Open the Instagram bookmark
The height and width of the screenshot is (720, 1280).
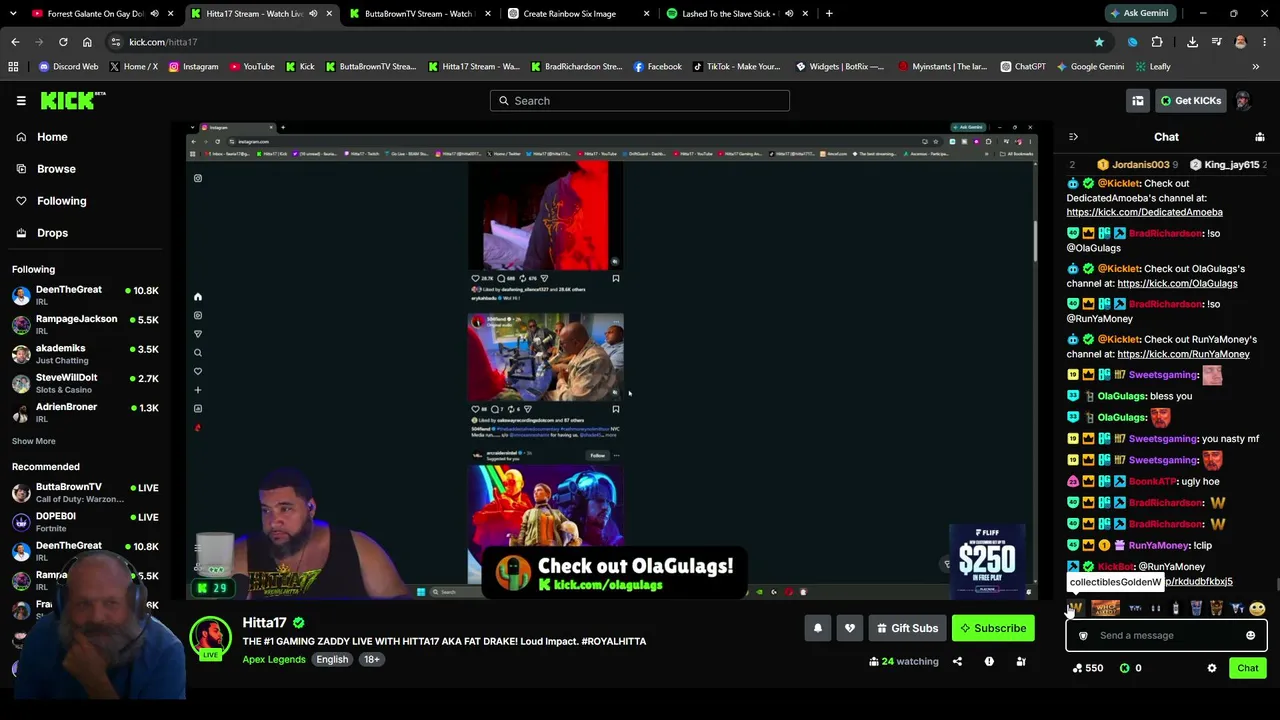pos(193,67)
